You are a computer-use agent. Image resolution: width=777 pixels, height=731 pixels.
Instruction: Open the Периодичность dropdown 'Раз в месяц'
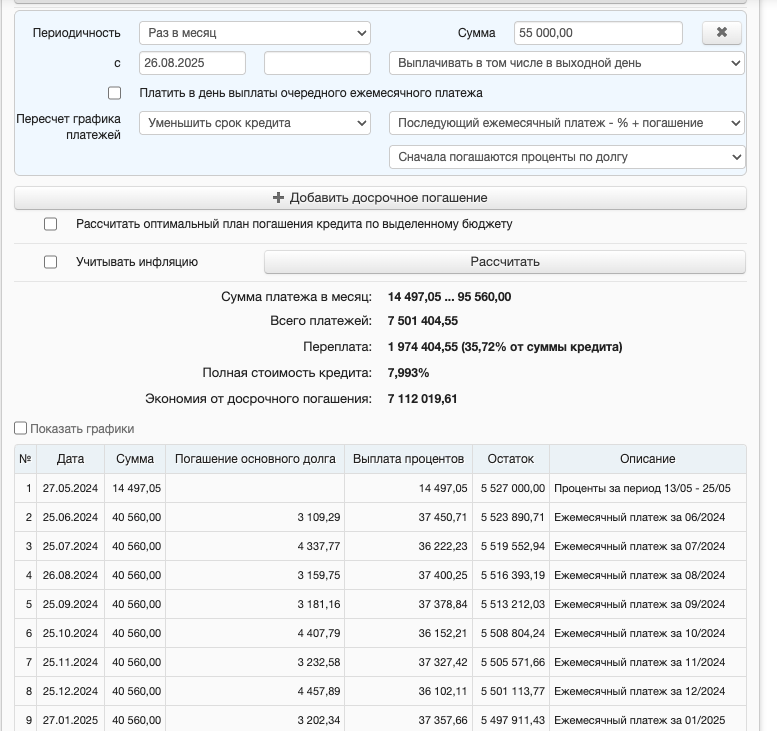(255, 33)
